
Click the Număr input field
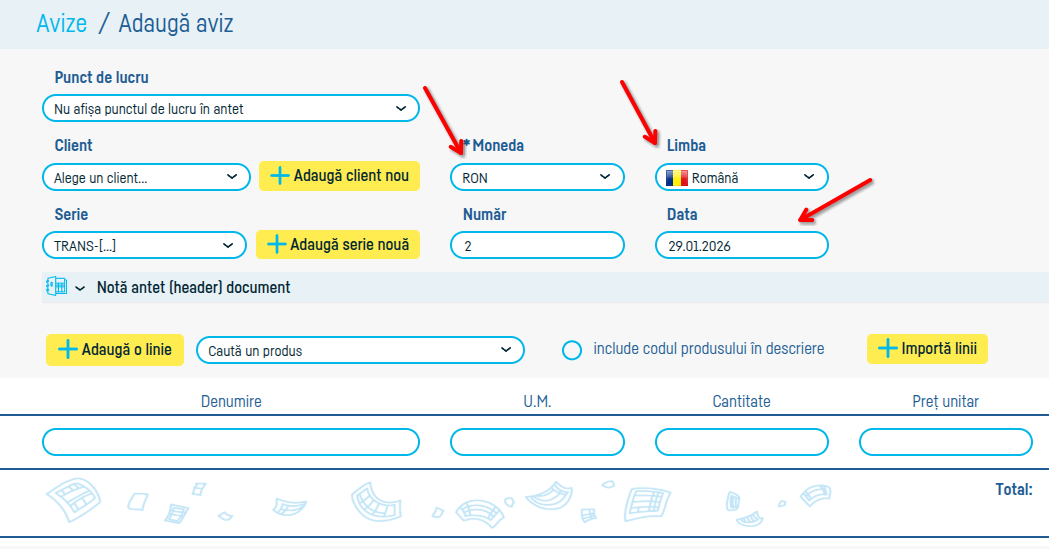(537, 245)
